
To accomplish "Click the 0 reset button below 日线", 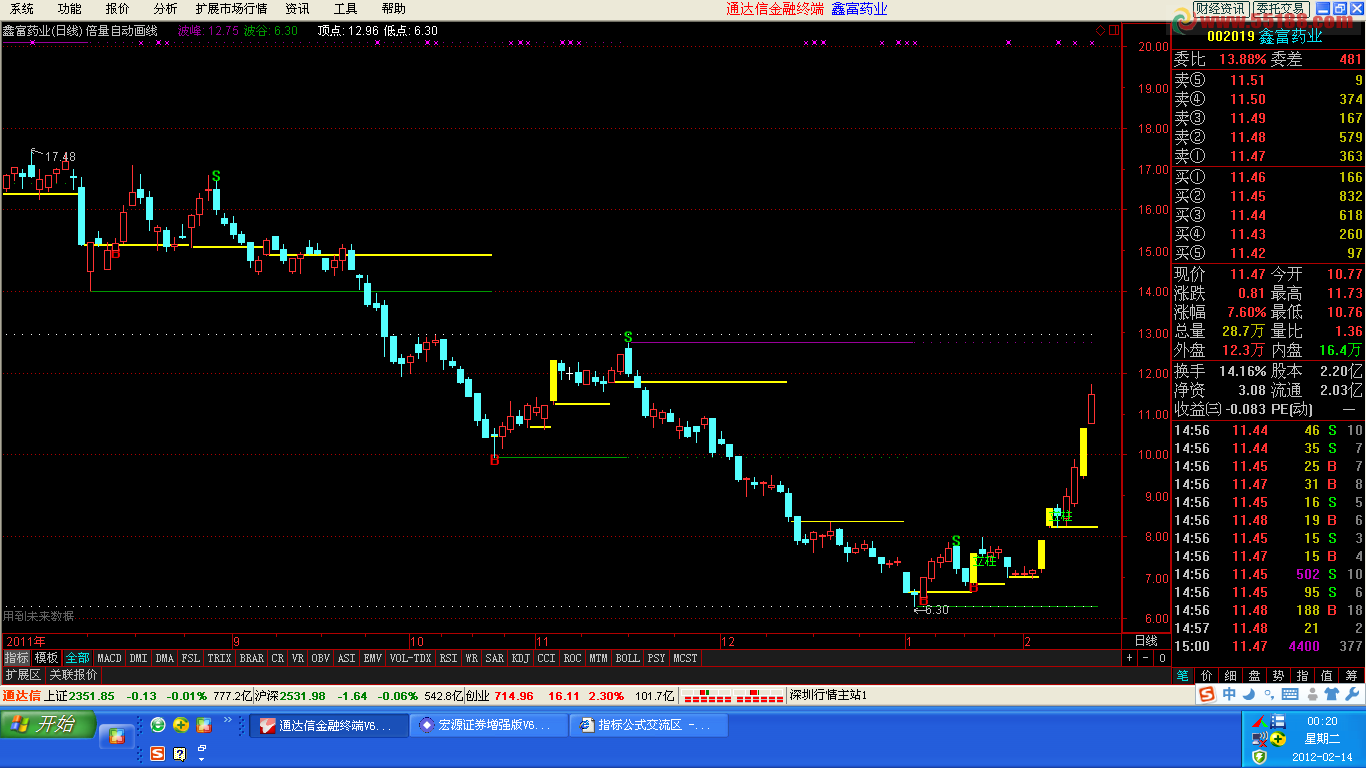I will 1161,658.
